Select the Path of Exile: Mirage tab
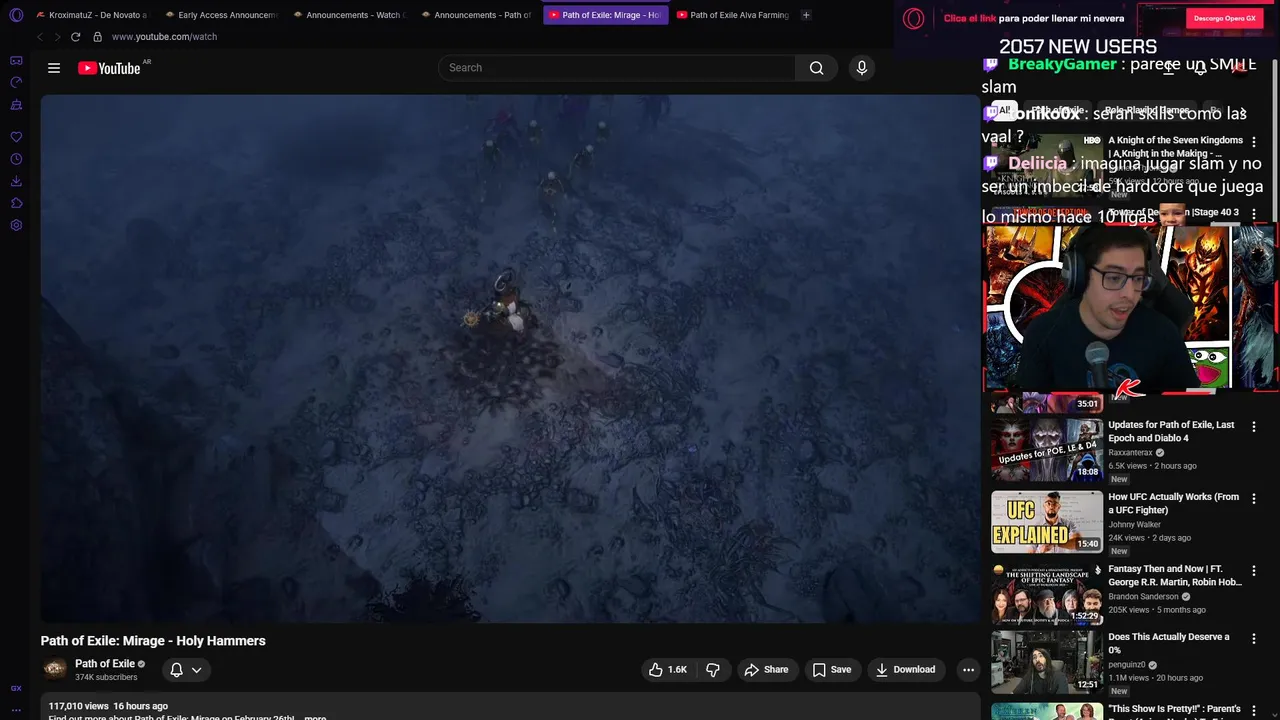The image size is (1280, 720). point(604,15)
